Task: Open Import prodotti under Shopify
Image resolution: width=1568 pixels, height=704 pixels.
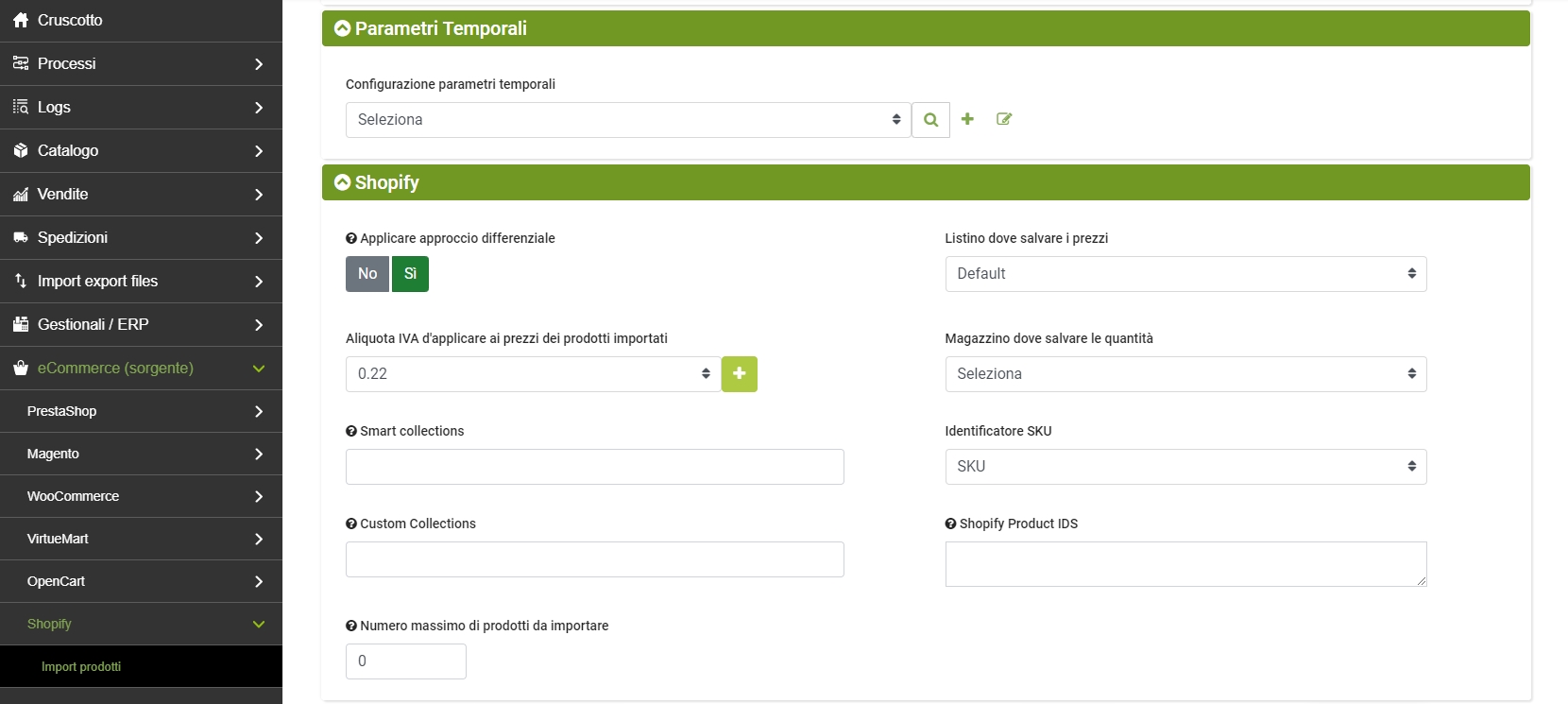Action: [81, 666]
